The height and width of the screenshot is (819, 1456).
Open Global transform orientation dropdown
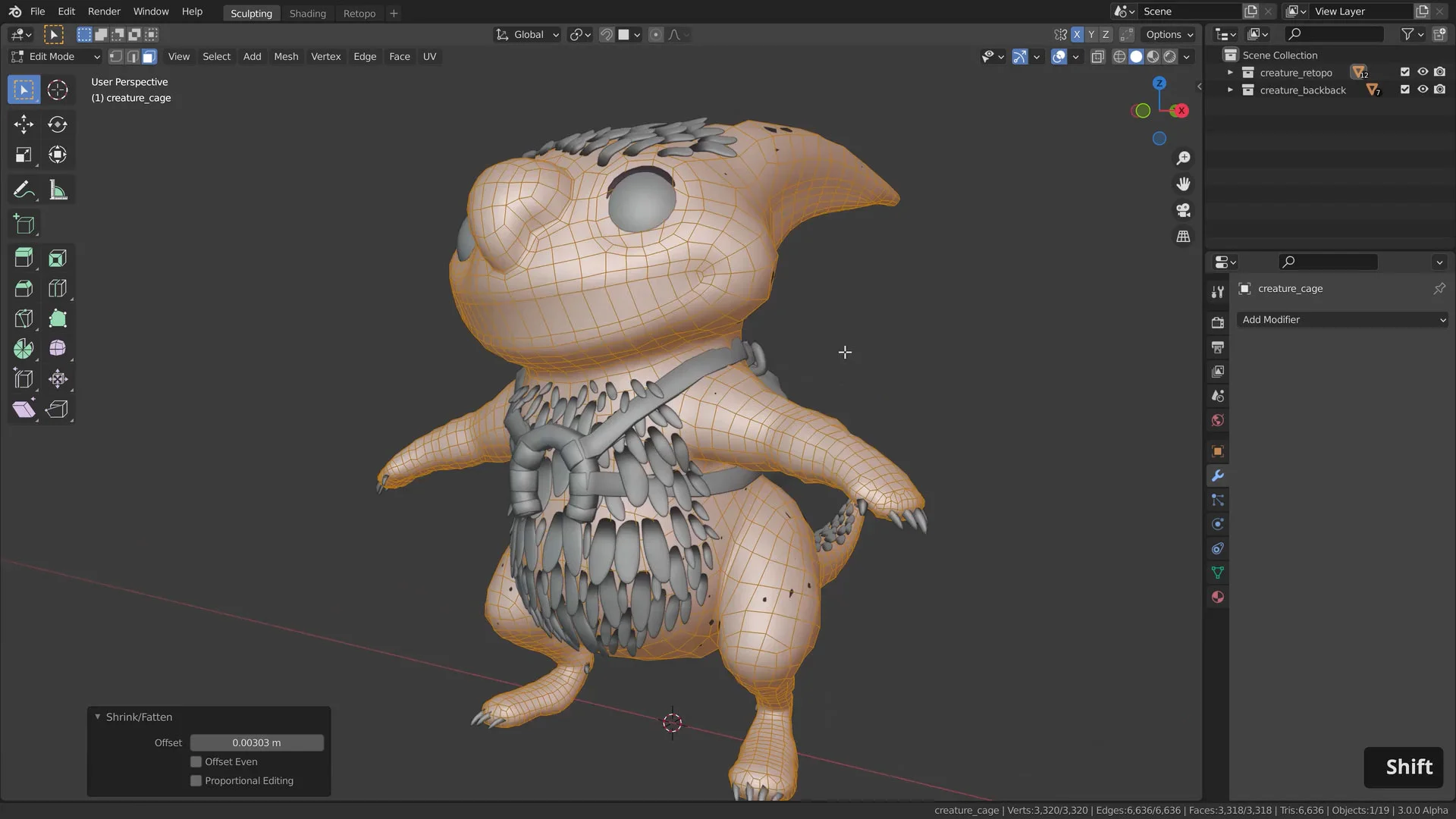tap(527, 34)
